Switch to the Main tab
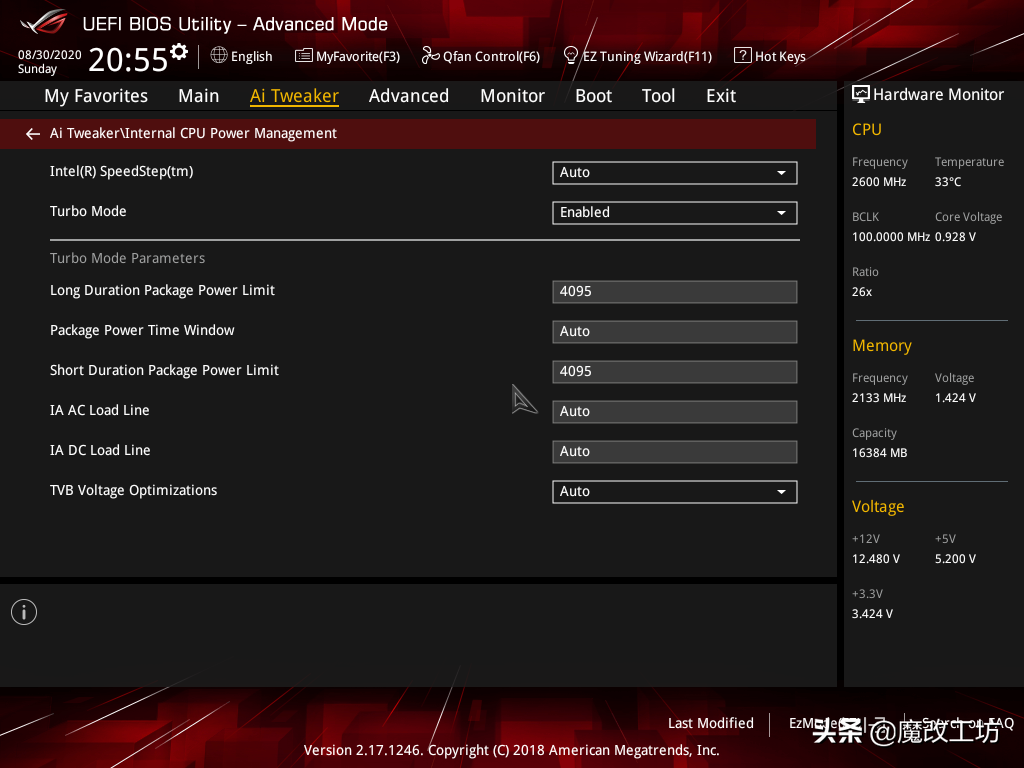Image resolution: width=1024 pixels, height=768 pixels. pyautogui.click(x=199, y=96)
